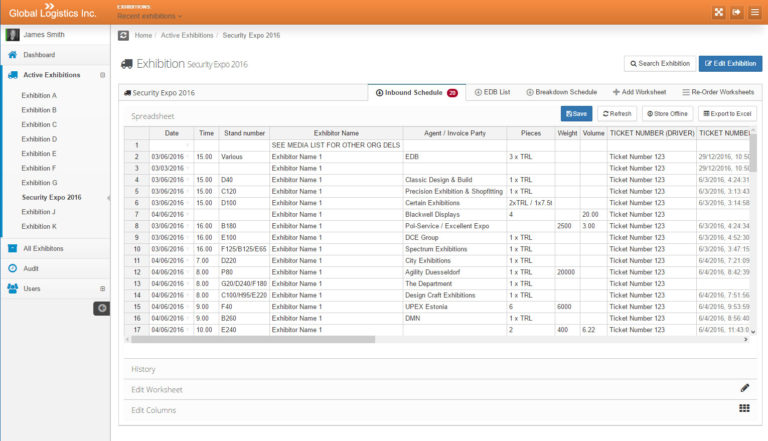Open the hamburger menu in top bar
768x441 pixels.
tap(755, 11)
